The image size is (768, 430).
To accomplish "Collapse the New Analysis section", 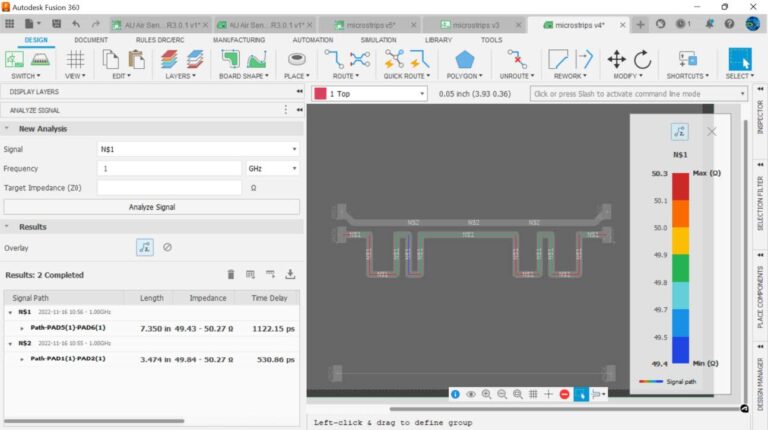I will [7, 128].
